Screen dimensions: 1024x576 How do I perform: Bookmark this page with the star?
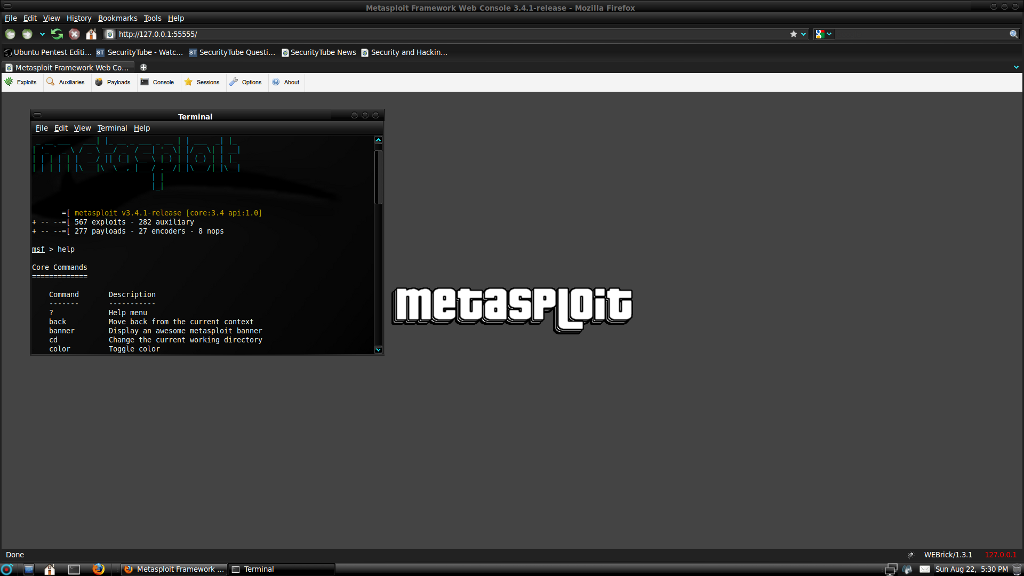[x=794, y=34]
